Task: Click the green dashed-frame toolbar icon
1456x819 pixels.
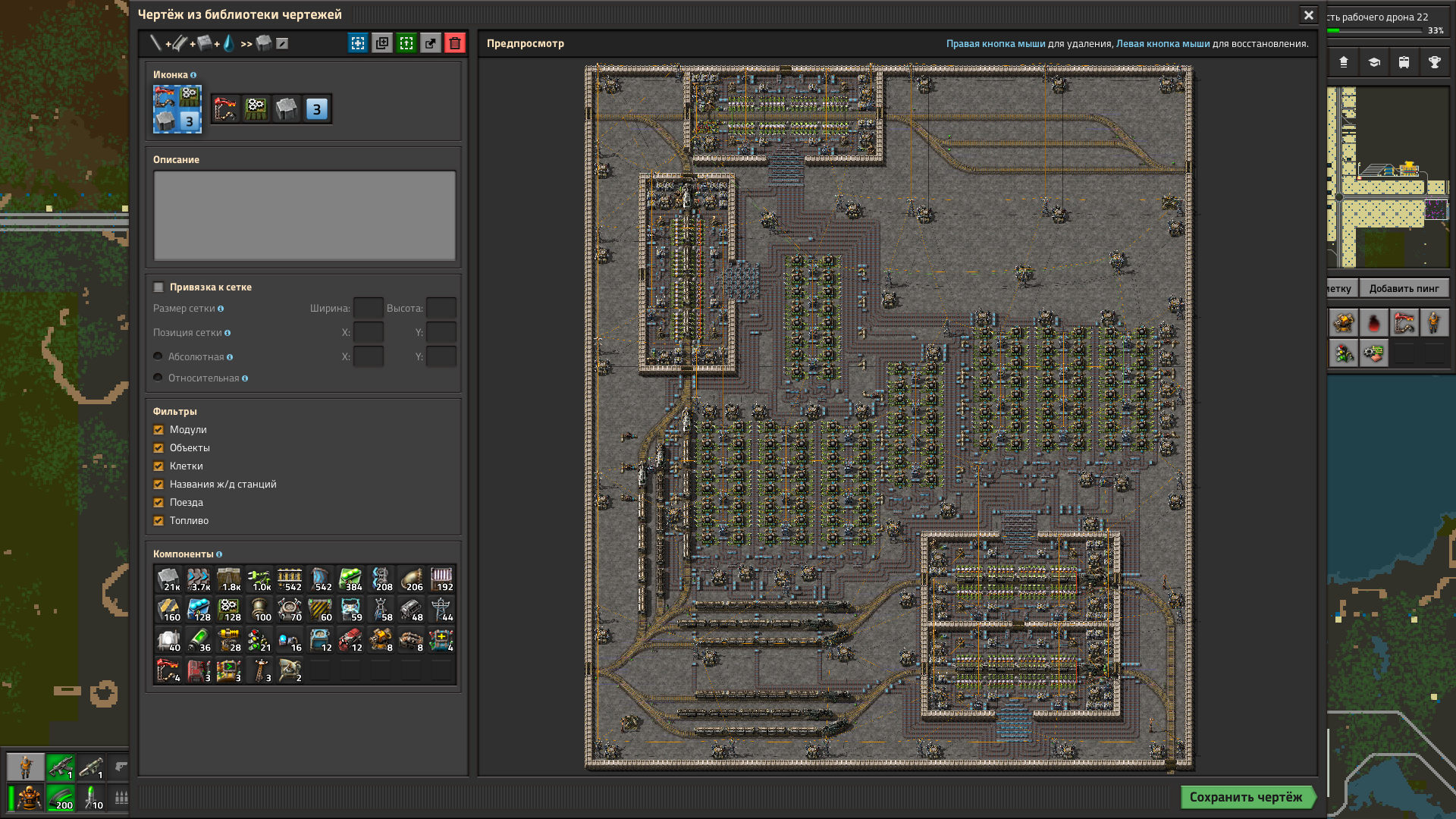Action: [406, 43]
